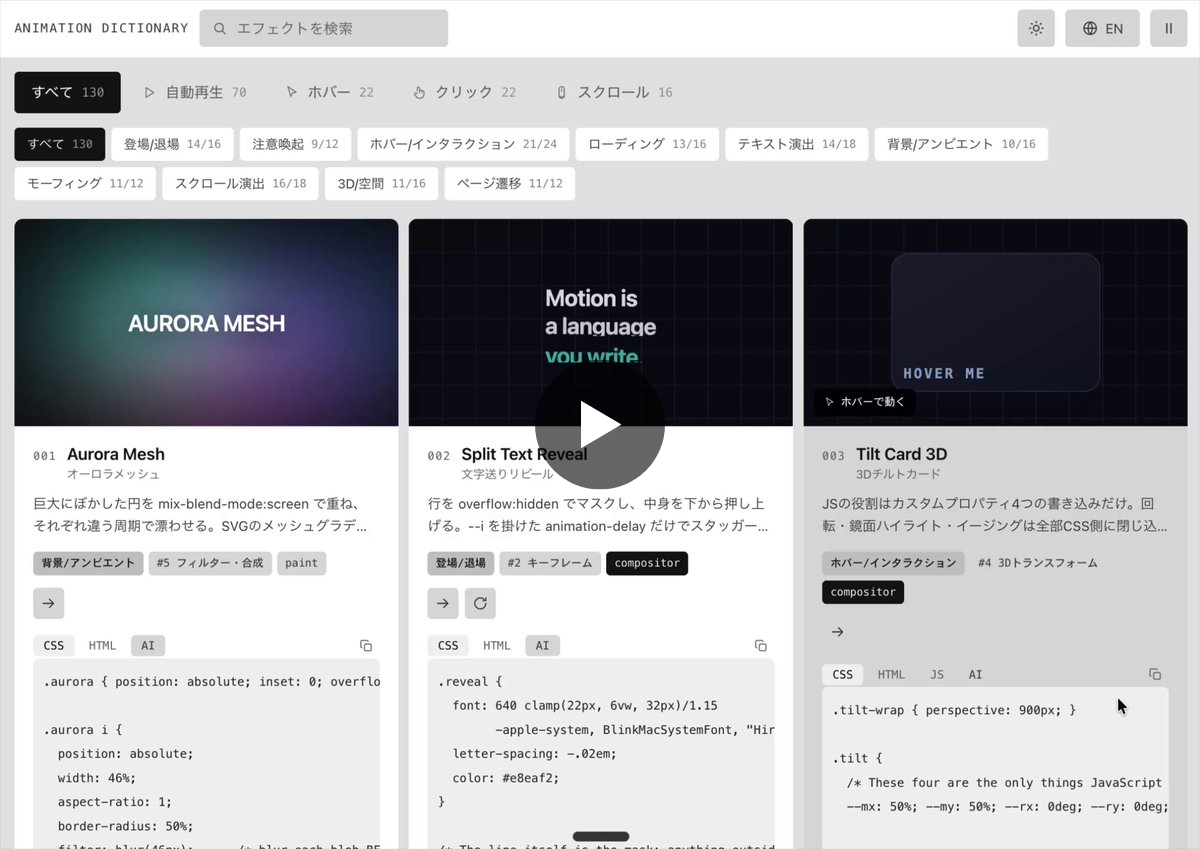The width and height of the screenshot is (1200, 849).
Task: Click the #5 フィルター・合成 tag
Action: click(x=210, y=563)
